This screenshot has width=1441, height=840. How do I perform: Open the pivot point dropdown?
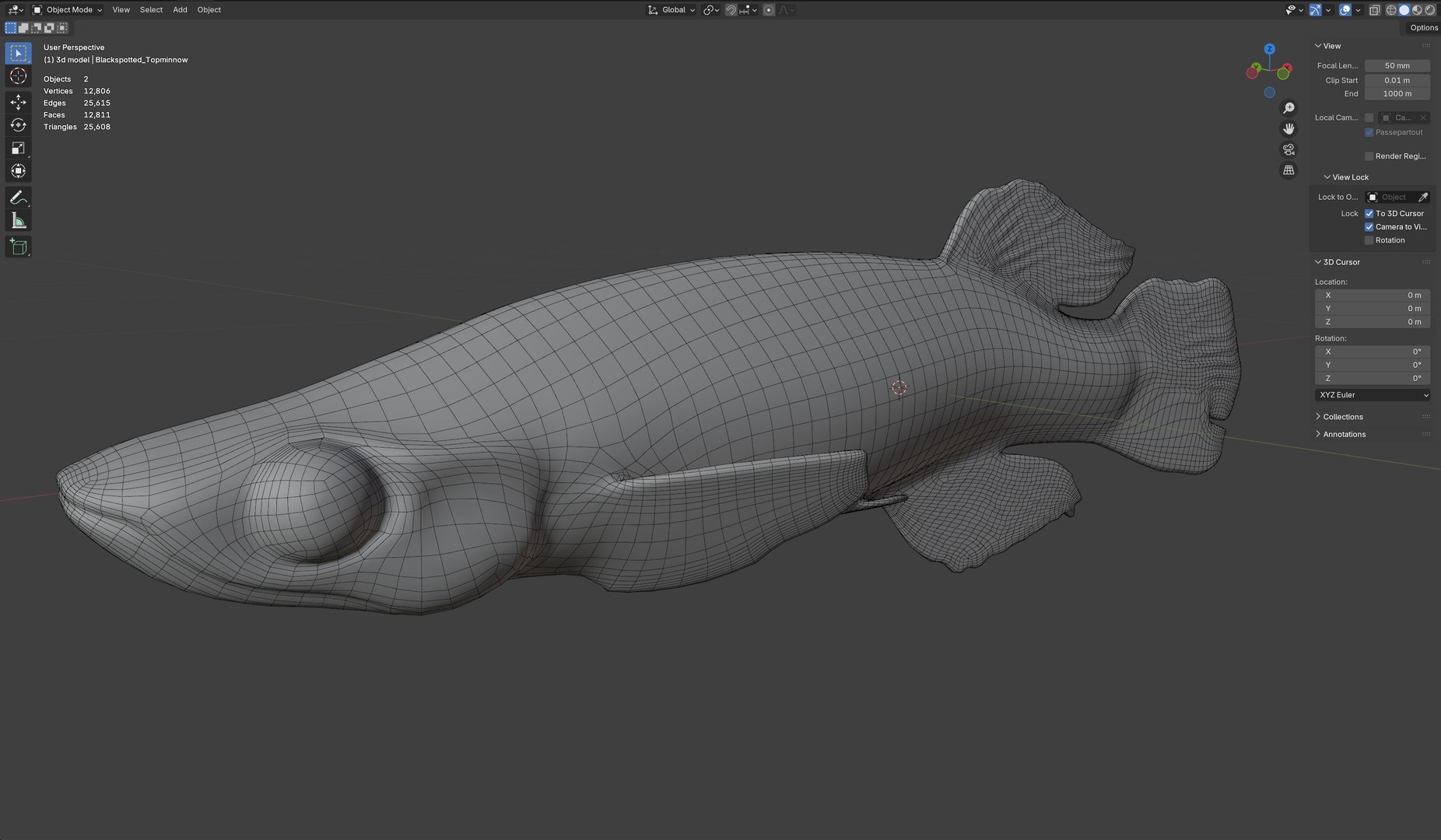[711, 10]
